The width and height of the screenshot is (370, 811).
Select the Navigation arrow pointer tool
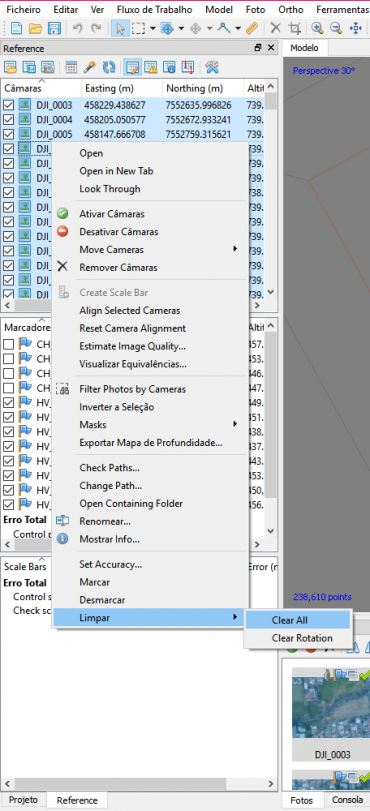point(120,29)
